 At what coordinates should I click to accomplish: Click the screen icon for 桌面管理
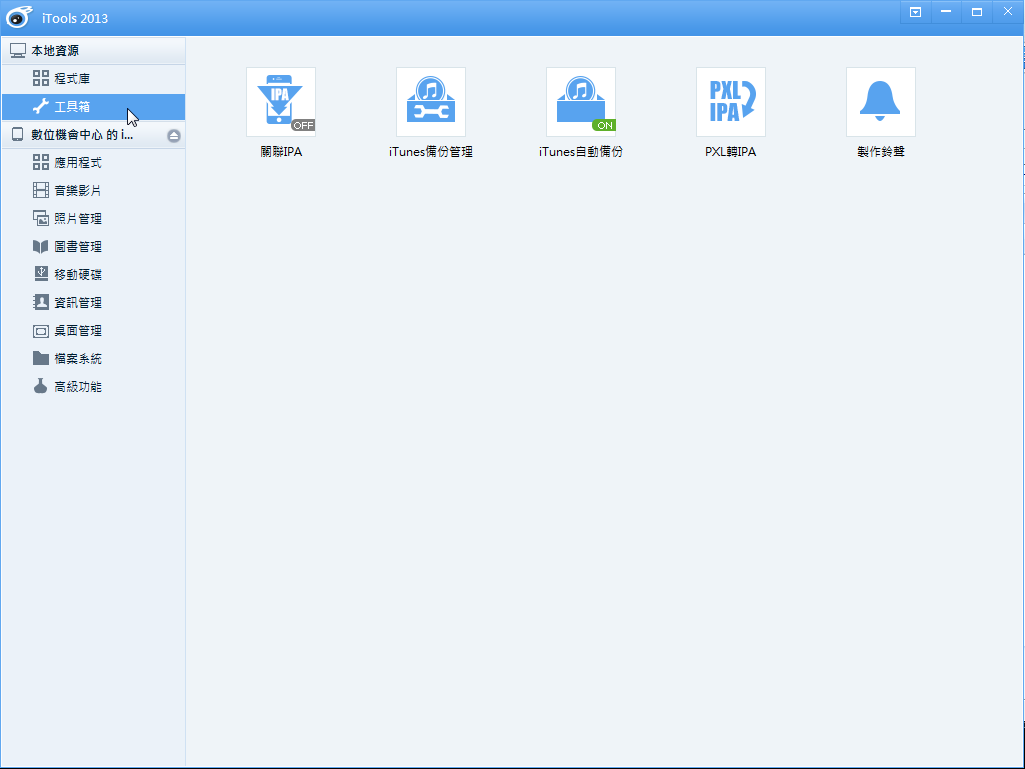click(x=41, y=332)
